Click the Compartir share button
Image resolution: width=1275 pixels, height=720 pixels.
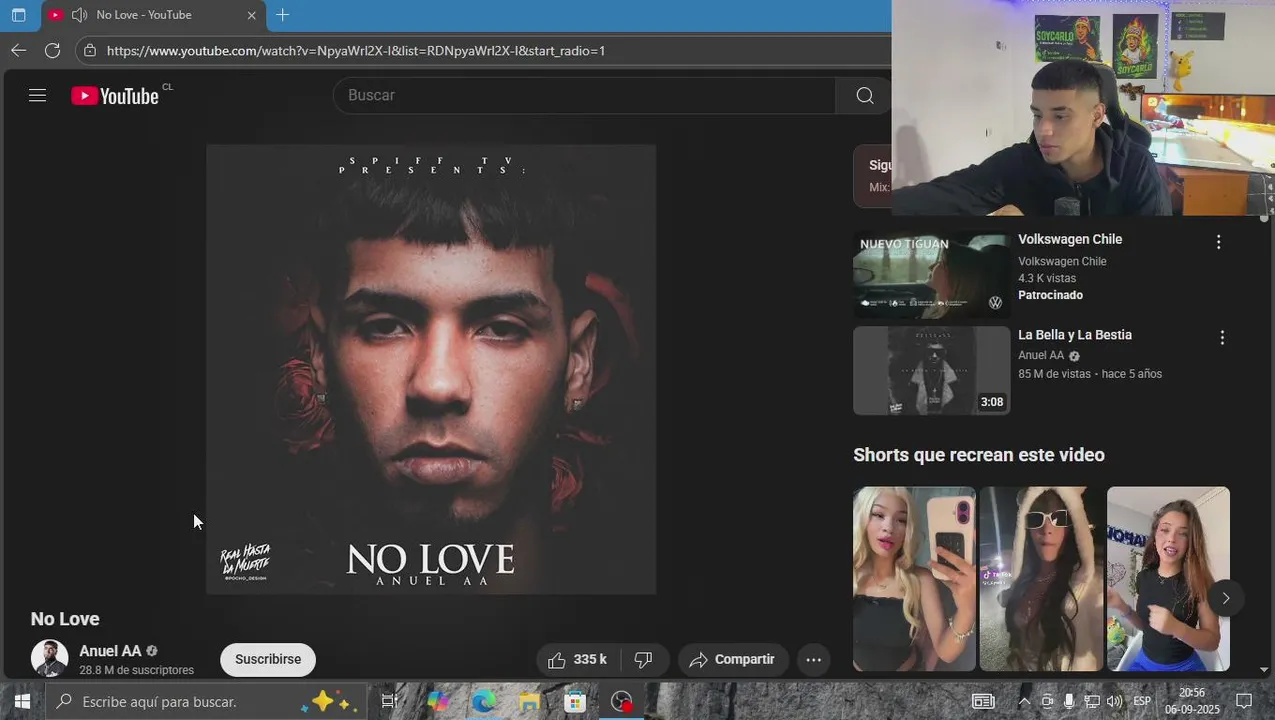(733, 659)
